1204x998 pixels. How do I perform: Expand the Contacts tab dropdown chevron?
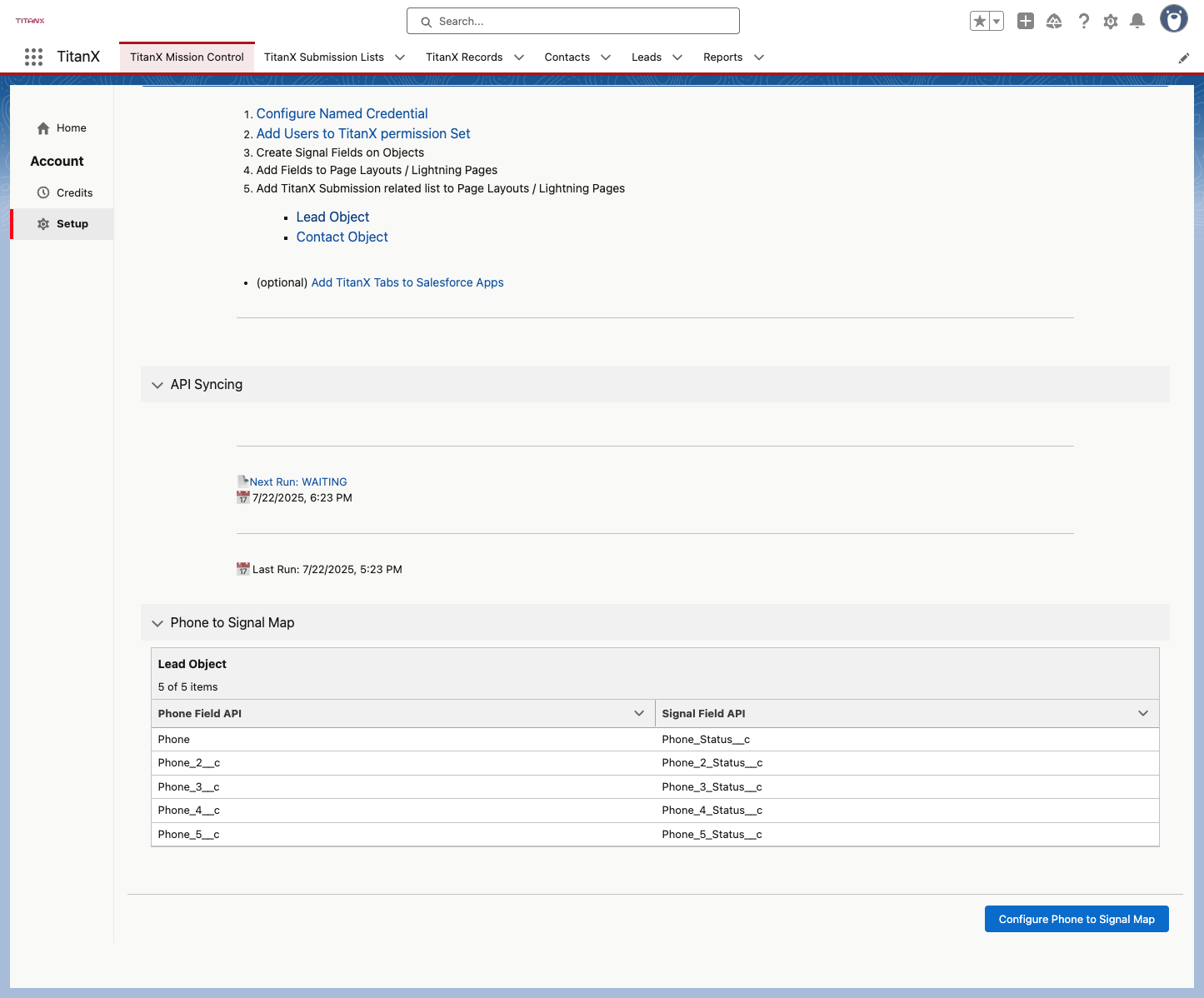pyautogui.click(x=606, y=57)
